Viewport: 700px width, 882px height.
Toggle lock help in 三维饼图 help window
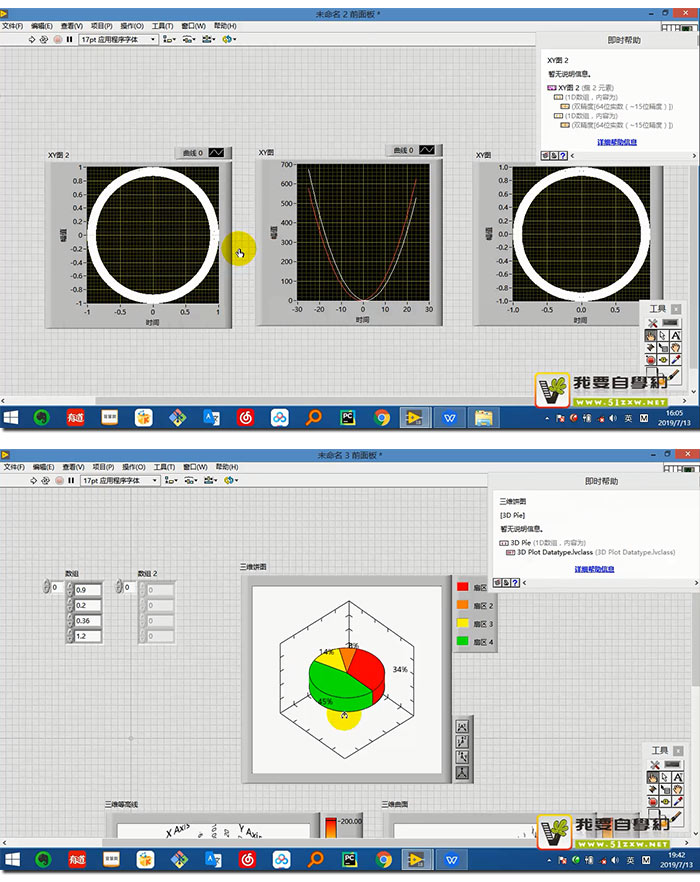(x=506, y=583)
